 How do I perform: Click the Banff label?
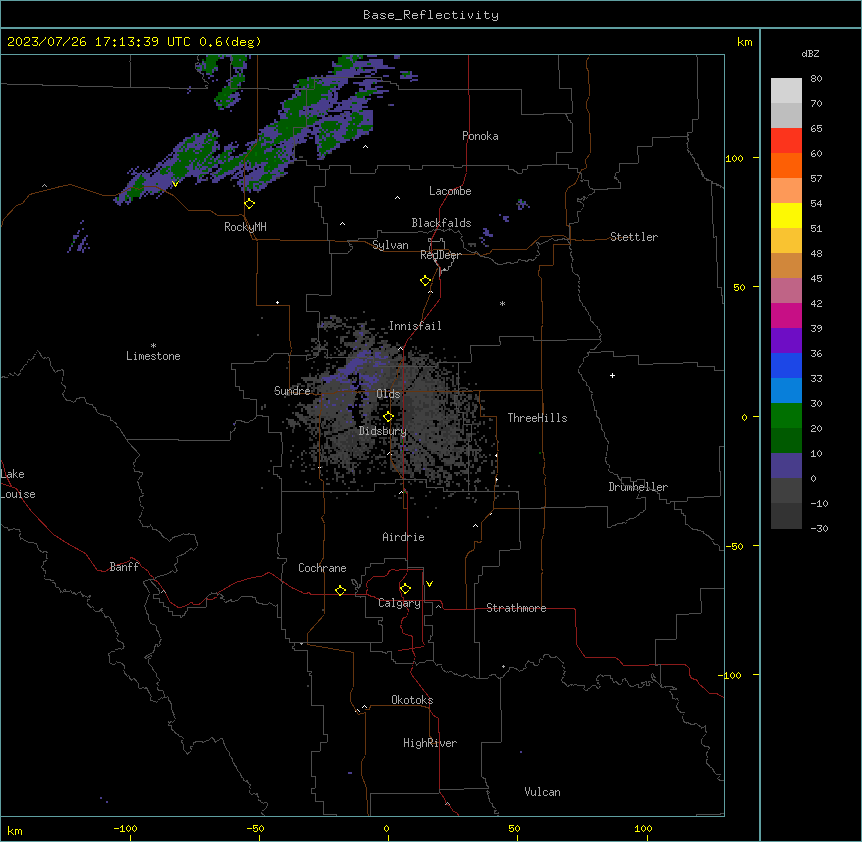[x=124, y=567]
